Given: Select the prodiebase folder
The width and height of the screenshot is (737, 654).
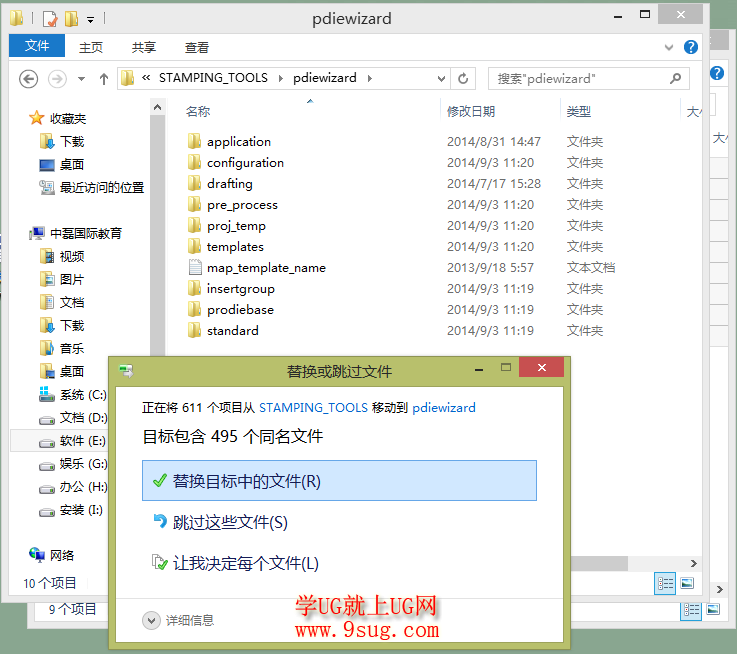Looking at the screenshot, I should 240,309.
